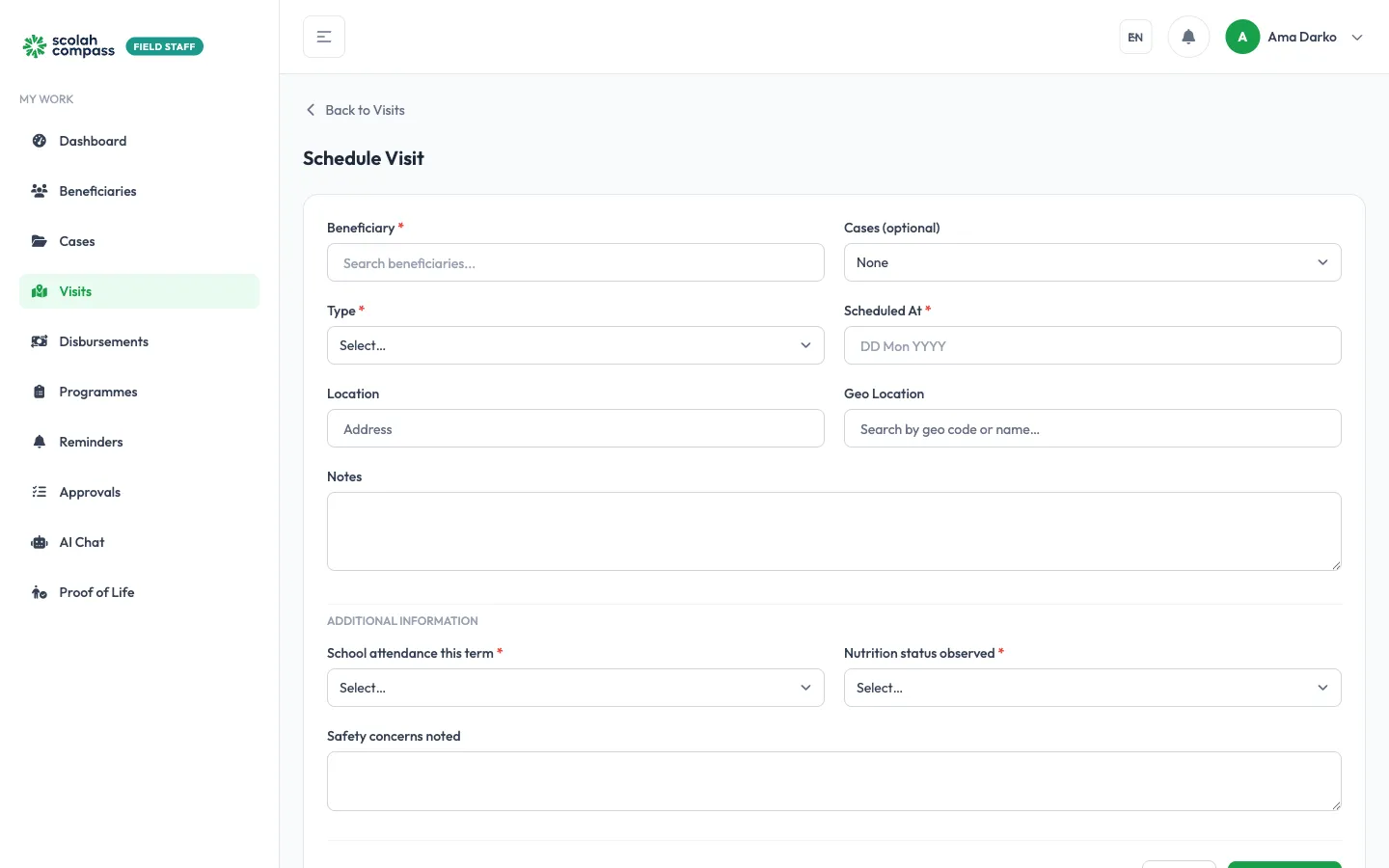Switch language using the EN button
Screen dimensions: 1389x868
1135,38
